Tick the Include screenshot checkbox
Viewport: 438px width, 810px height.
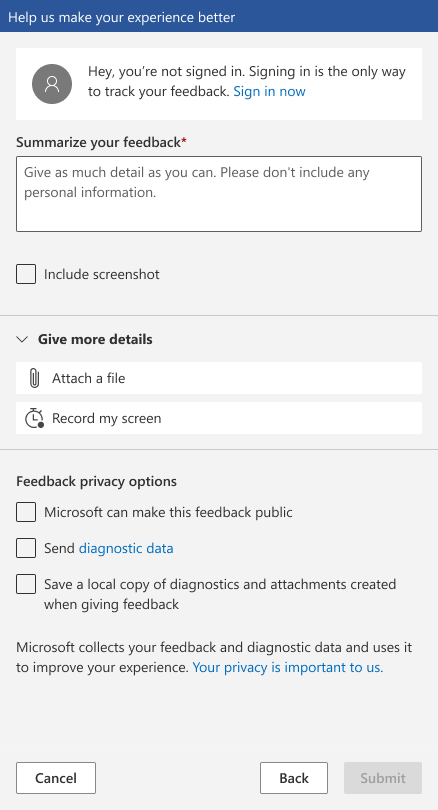coord(26,274)
